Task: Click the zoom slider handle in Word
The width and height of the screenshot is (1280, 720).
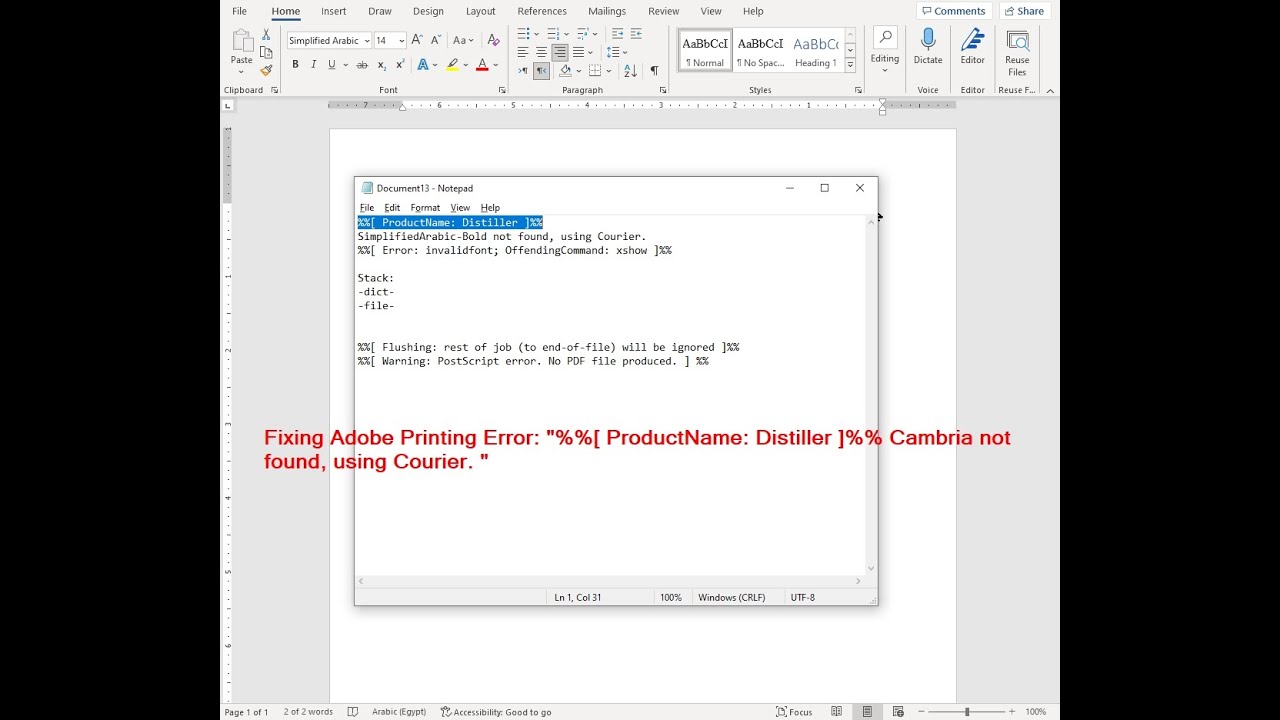Action: 967,712
